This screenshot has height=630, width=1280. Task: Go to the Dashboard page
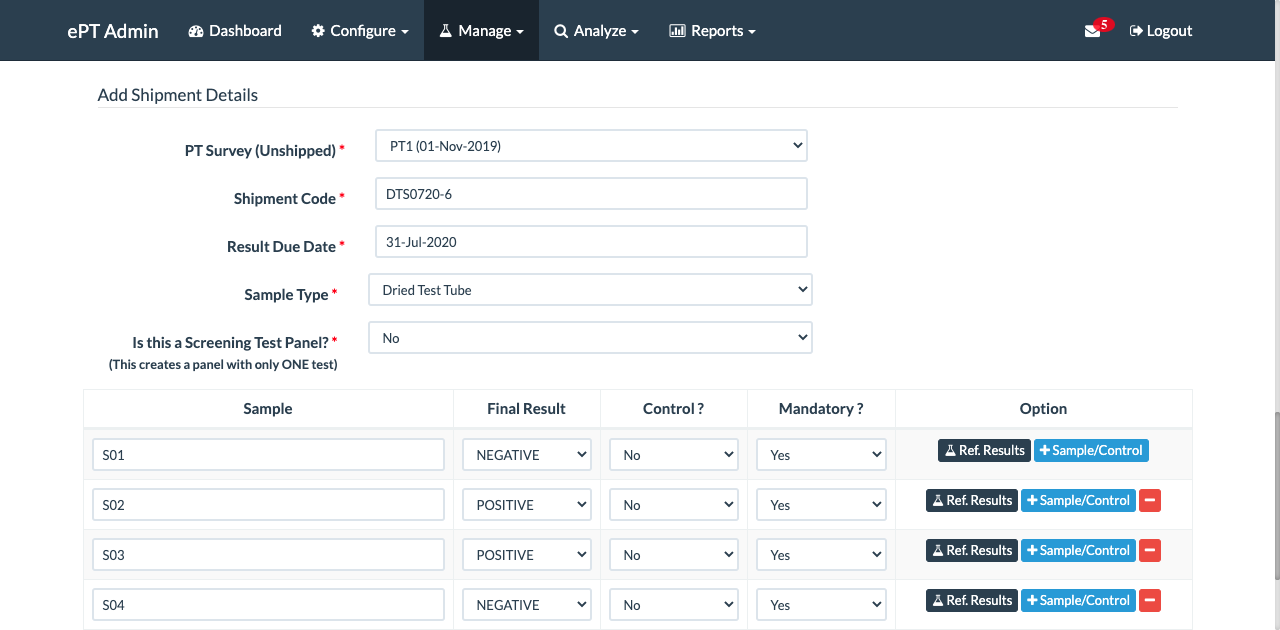235,31
